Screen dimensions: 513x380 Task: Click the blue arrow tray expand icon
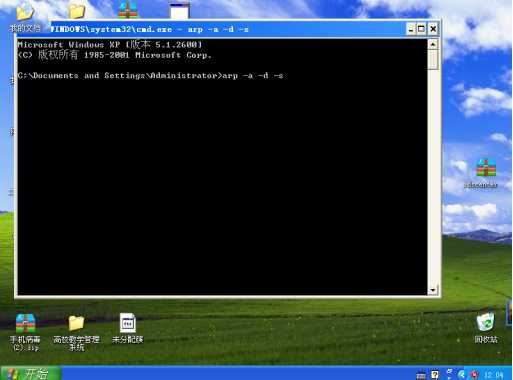point(462,374)
